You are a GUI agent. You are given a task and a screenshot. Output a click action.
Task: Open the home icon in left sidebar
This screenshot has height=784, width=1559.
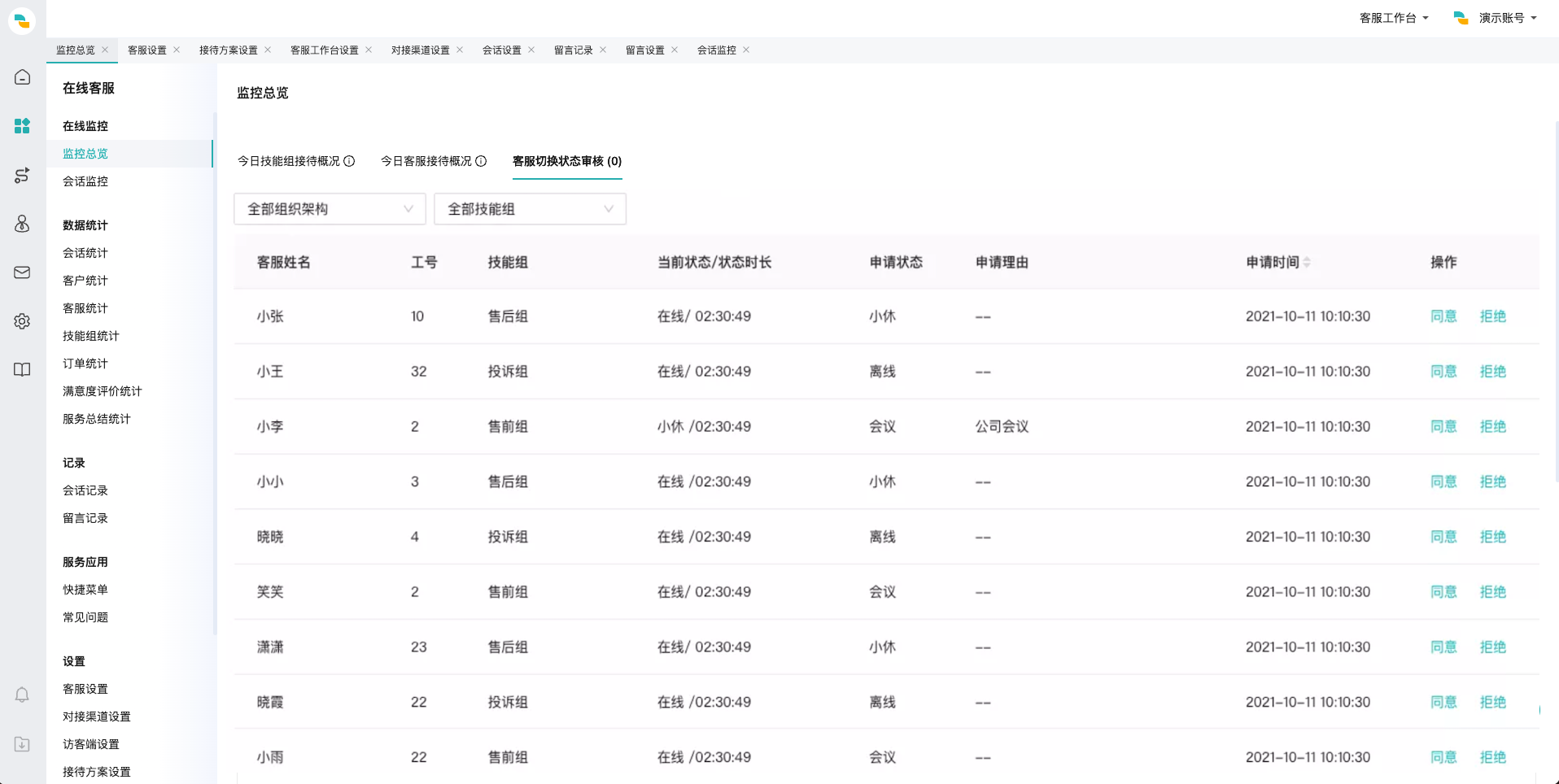click(22, 77)
